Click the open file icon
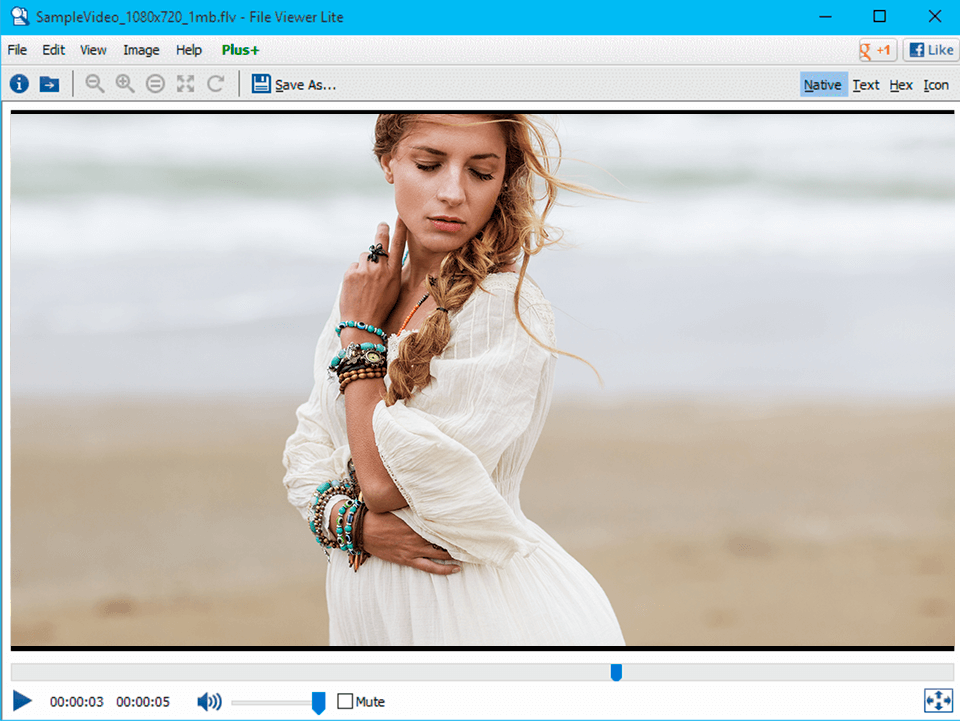Viewport: 960px width, 721px height. [x=48, y=84]
